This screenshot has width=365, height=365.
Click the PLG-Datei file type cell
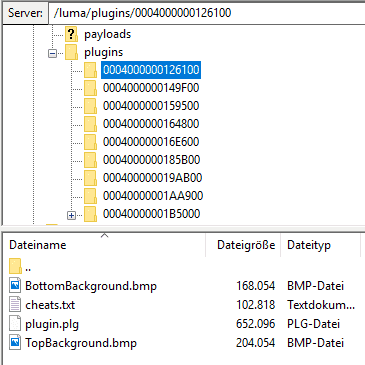click(313, 324)
